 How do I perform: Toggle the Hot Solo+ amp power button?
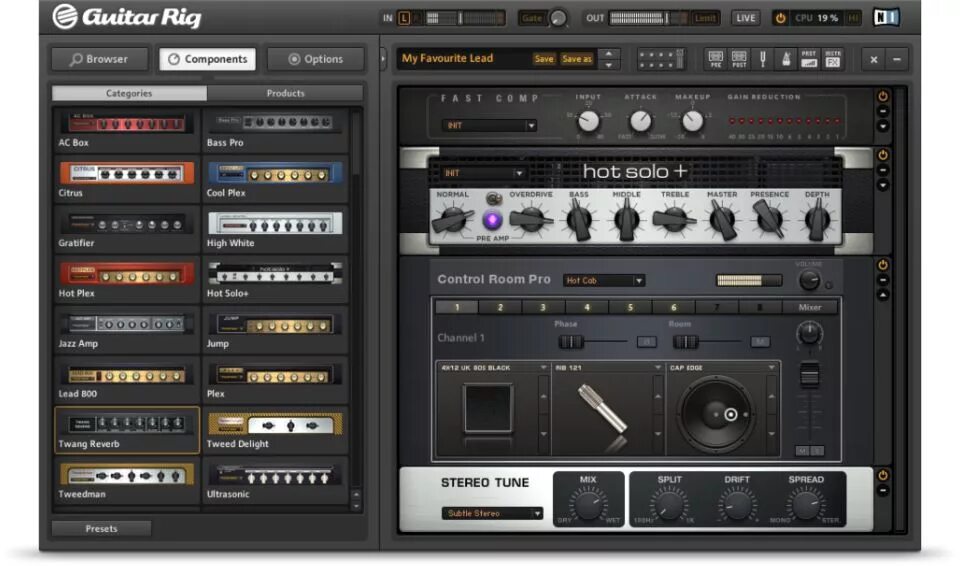pos(883,155)
